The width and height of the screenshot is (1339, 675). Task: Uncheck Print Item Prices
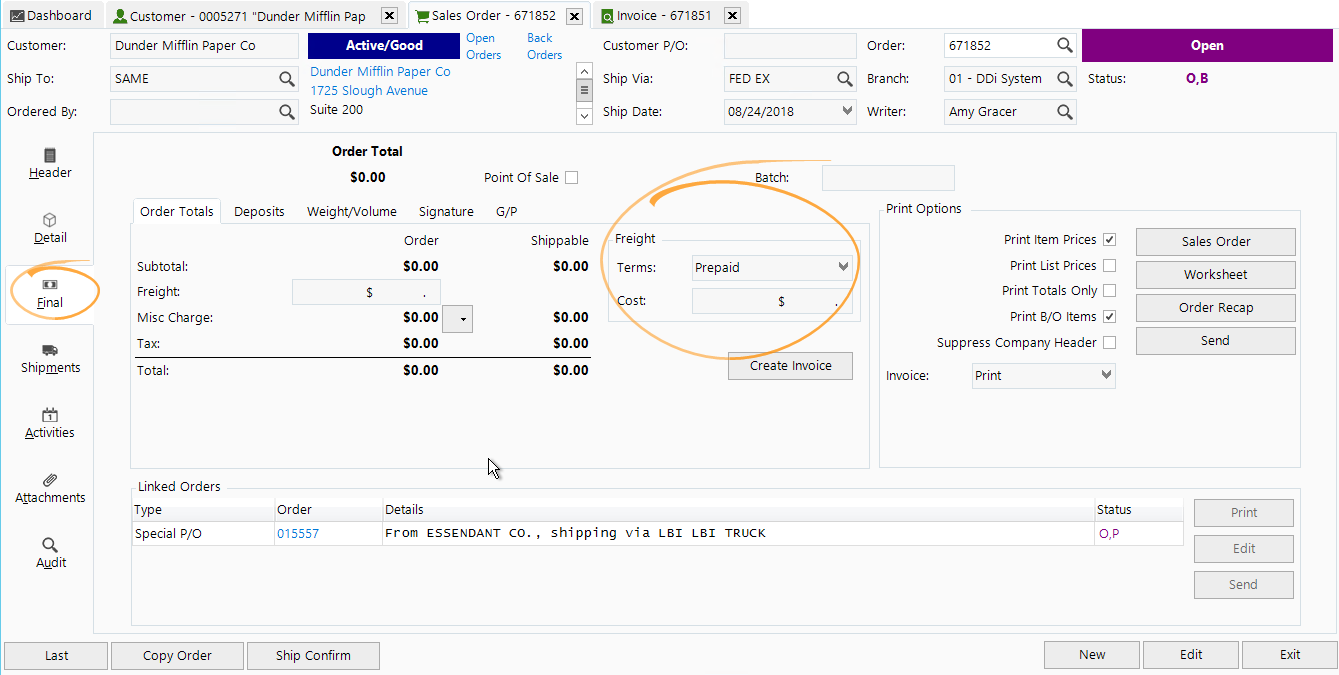[1110, 240]
